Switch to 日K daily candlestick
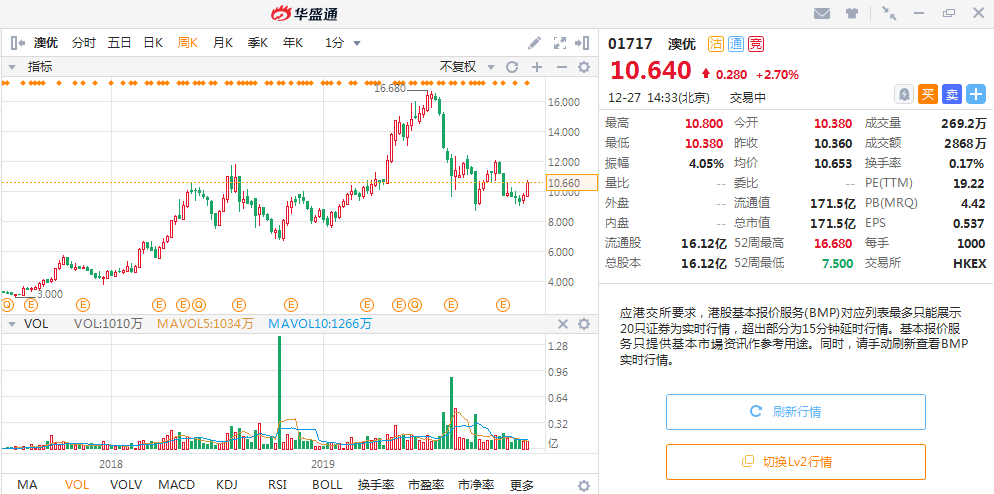The width and height of the screenshot is (994, 494). tap(153, 43)
